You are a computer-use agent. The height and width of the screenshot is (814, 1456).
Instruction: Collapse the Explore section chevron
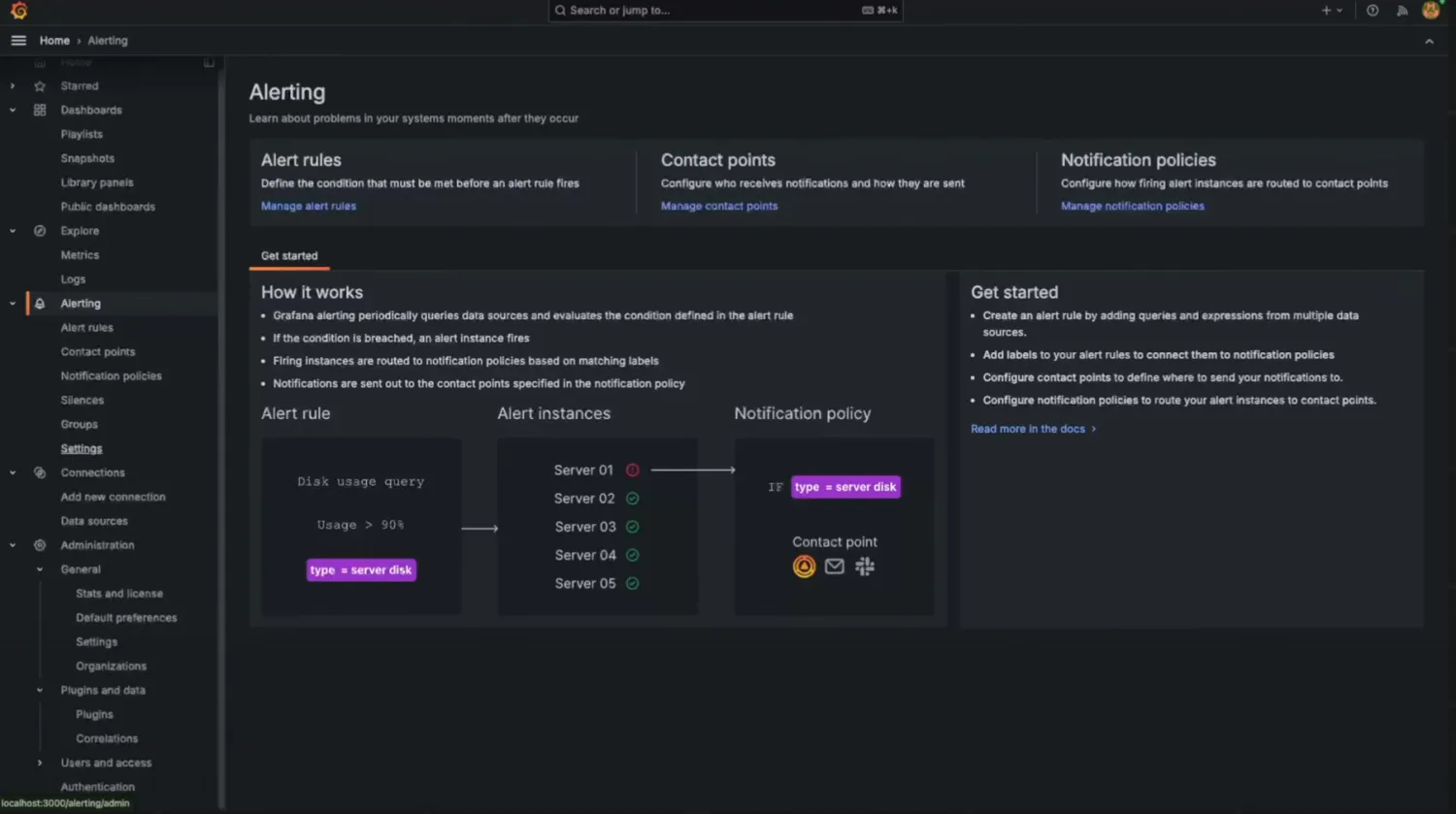pos(13,231)
